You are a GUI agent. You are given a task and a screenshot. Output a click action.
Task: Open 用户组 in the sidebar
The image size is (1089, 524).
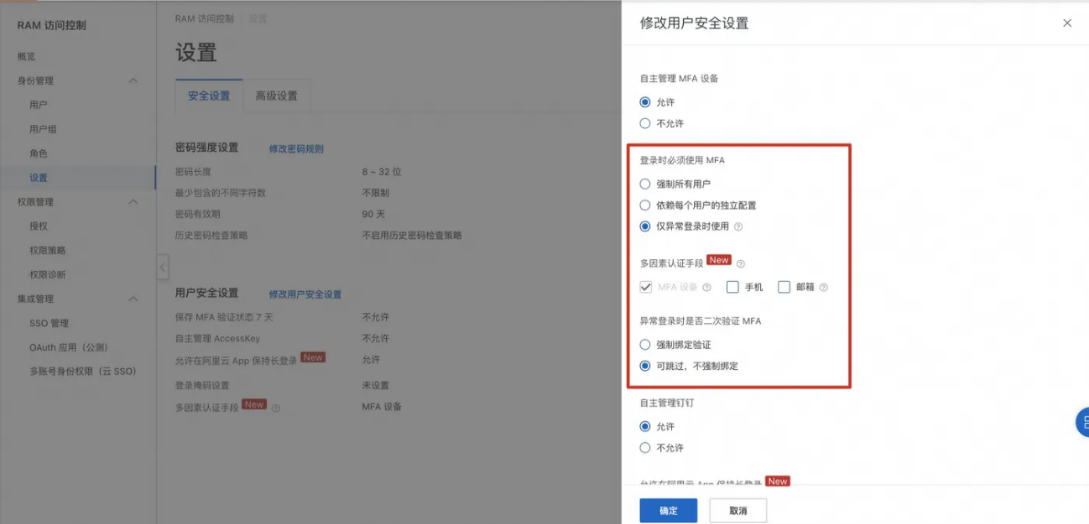tap(43, 129)
